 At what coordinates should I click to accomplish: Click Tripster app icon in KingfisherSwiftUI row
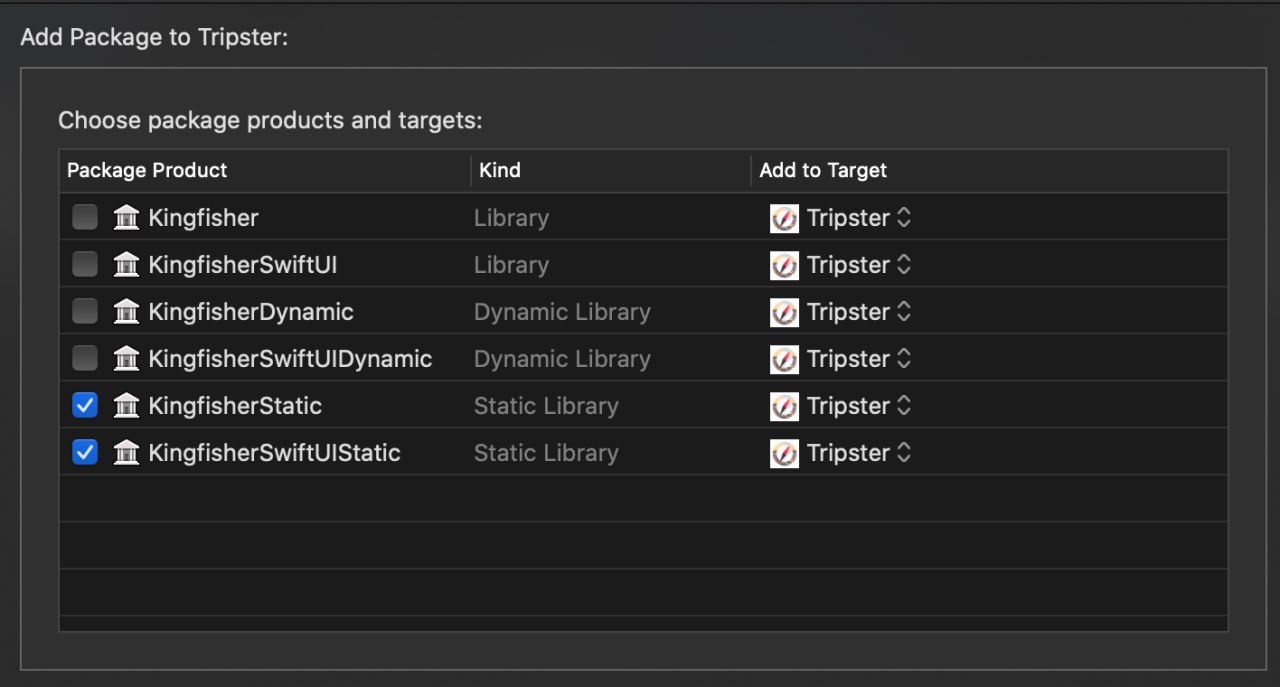(784, 265)
